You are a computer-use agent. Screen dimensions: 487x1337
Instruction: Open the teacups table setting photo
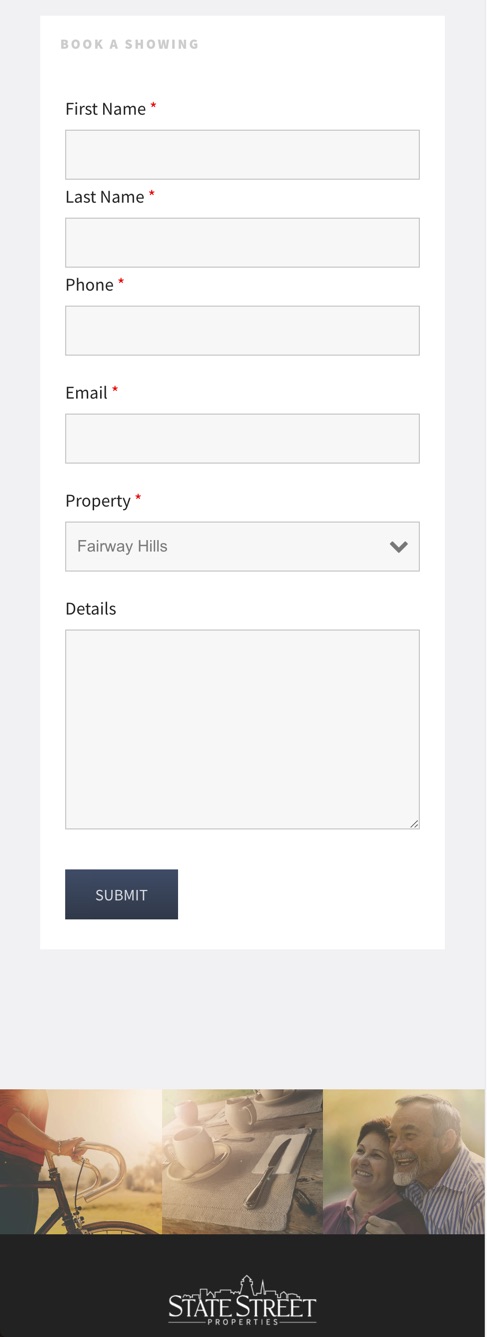[242, 1161]
